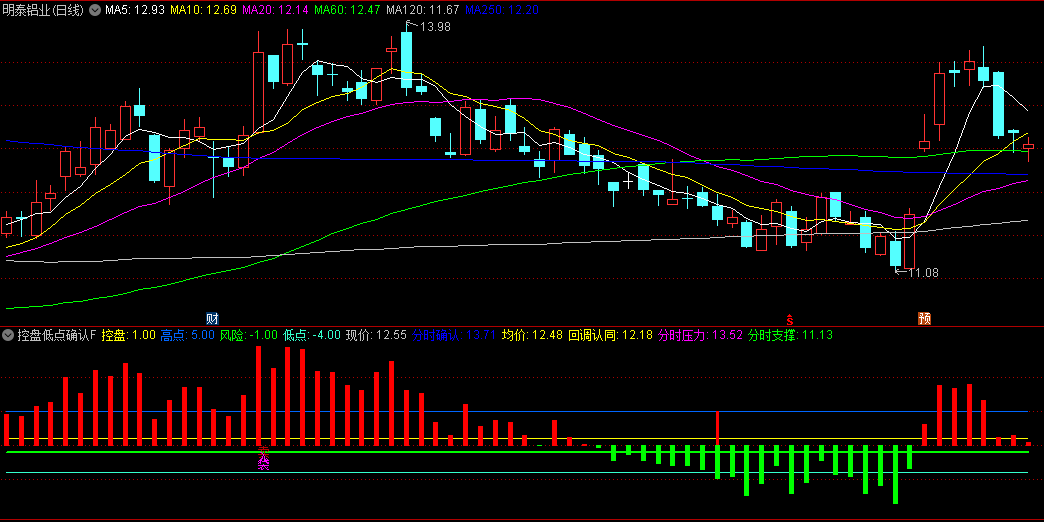Click the 财 financial marker icon
The height and width of the screenshot is (522, 1044).
coord(213,318)
